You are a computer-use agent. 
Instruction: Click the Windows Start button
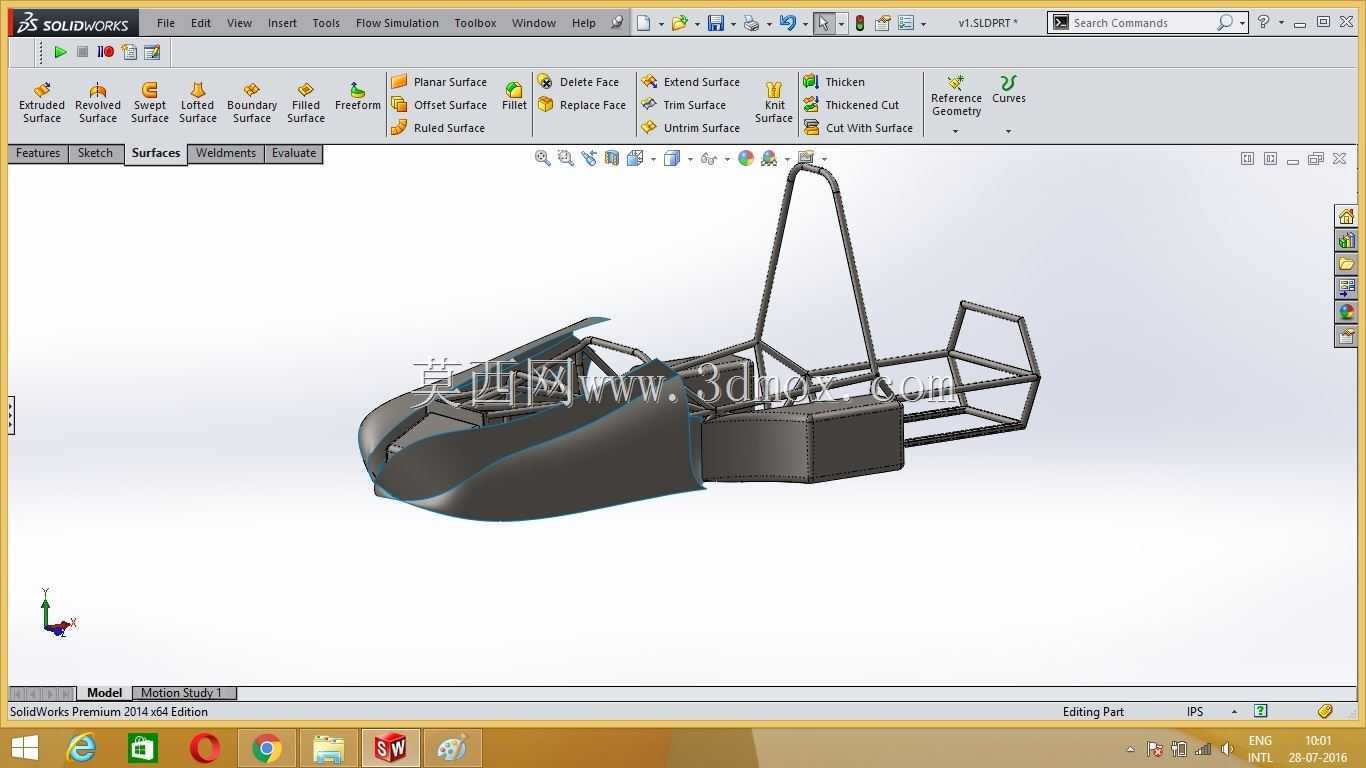coord(24,747)
